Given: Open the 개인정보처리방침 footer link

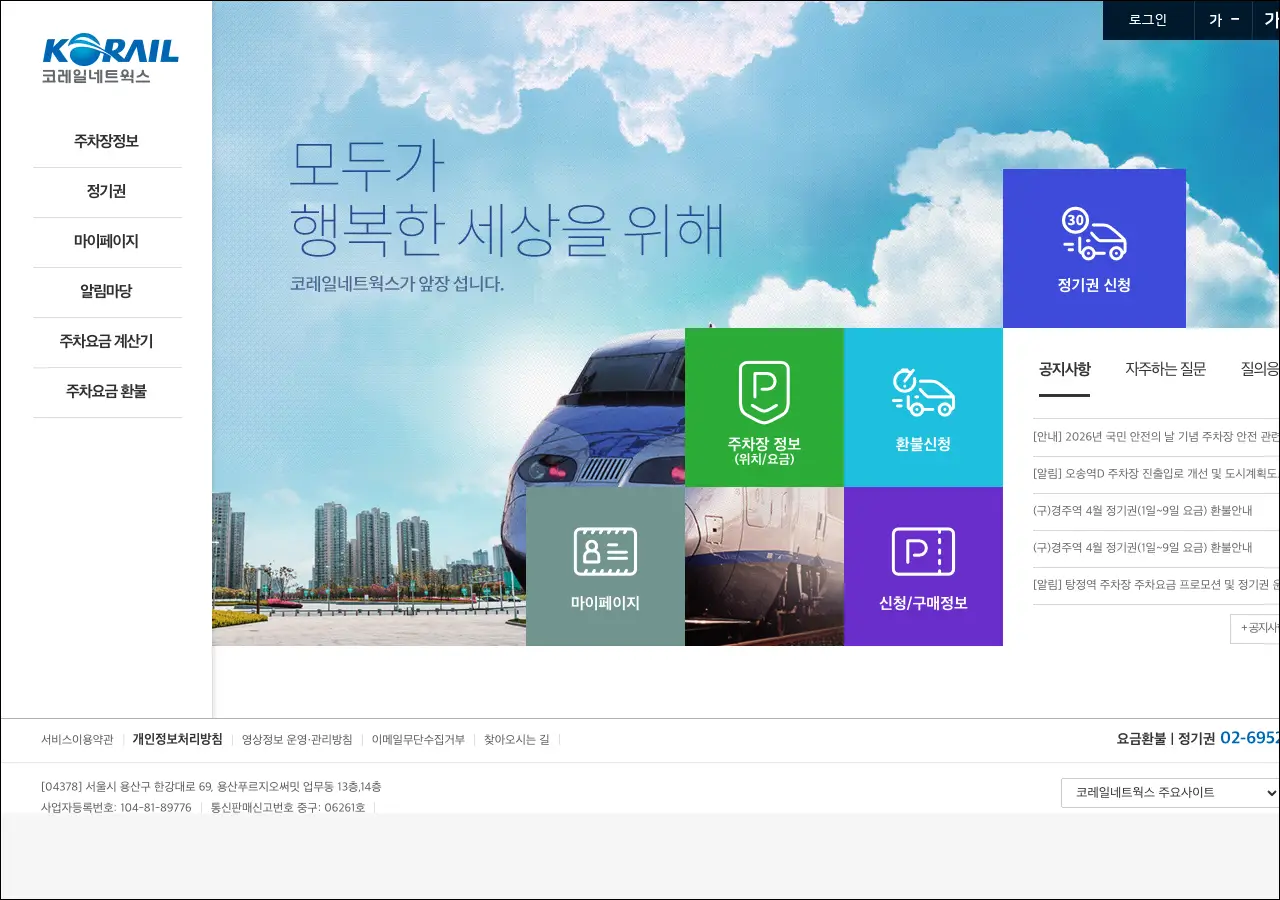Looking at the screenshot, I should coord(177,740).
